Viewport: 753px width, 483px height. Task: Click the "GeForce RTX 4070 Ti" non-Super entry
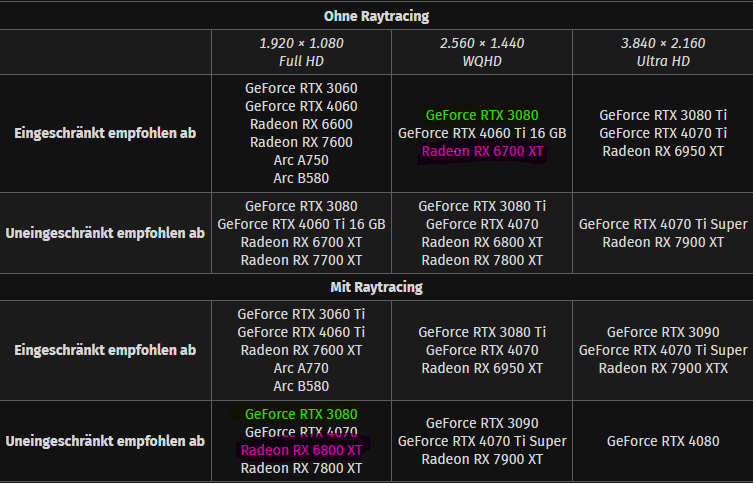(663, 133)
